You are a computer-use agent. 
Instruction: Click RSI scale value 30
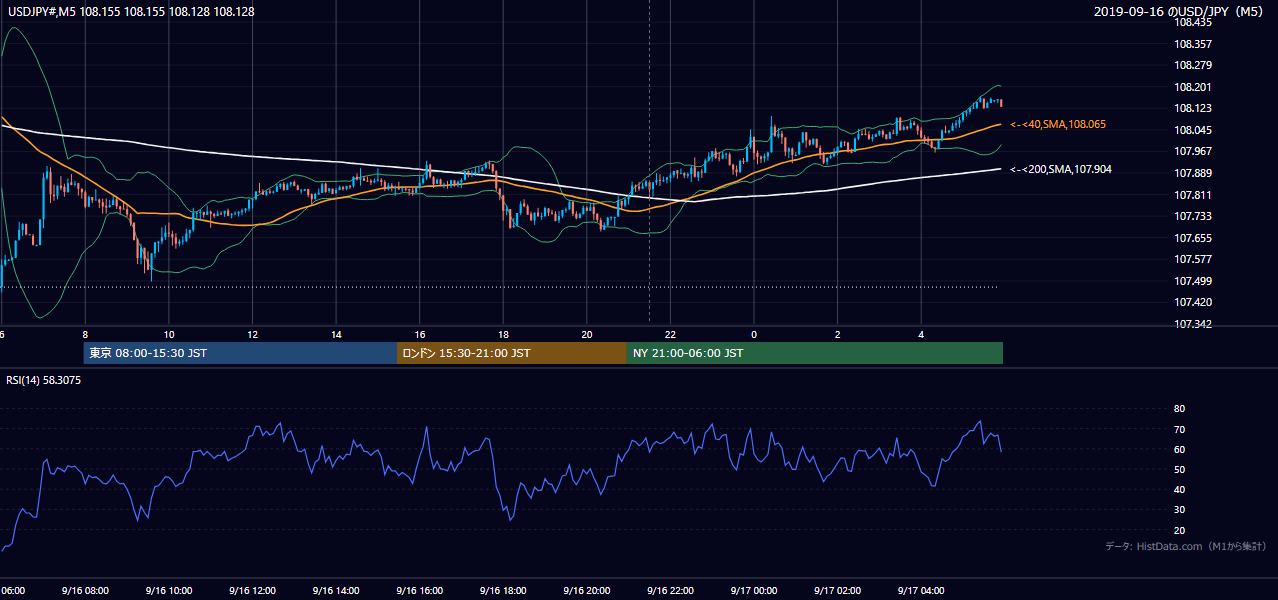pos(1179,509)
